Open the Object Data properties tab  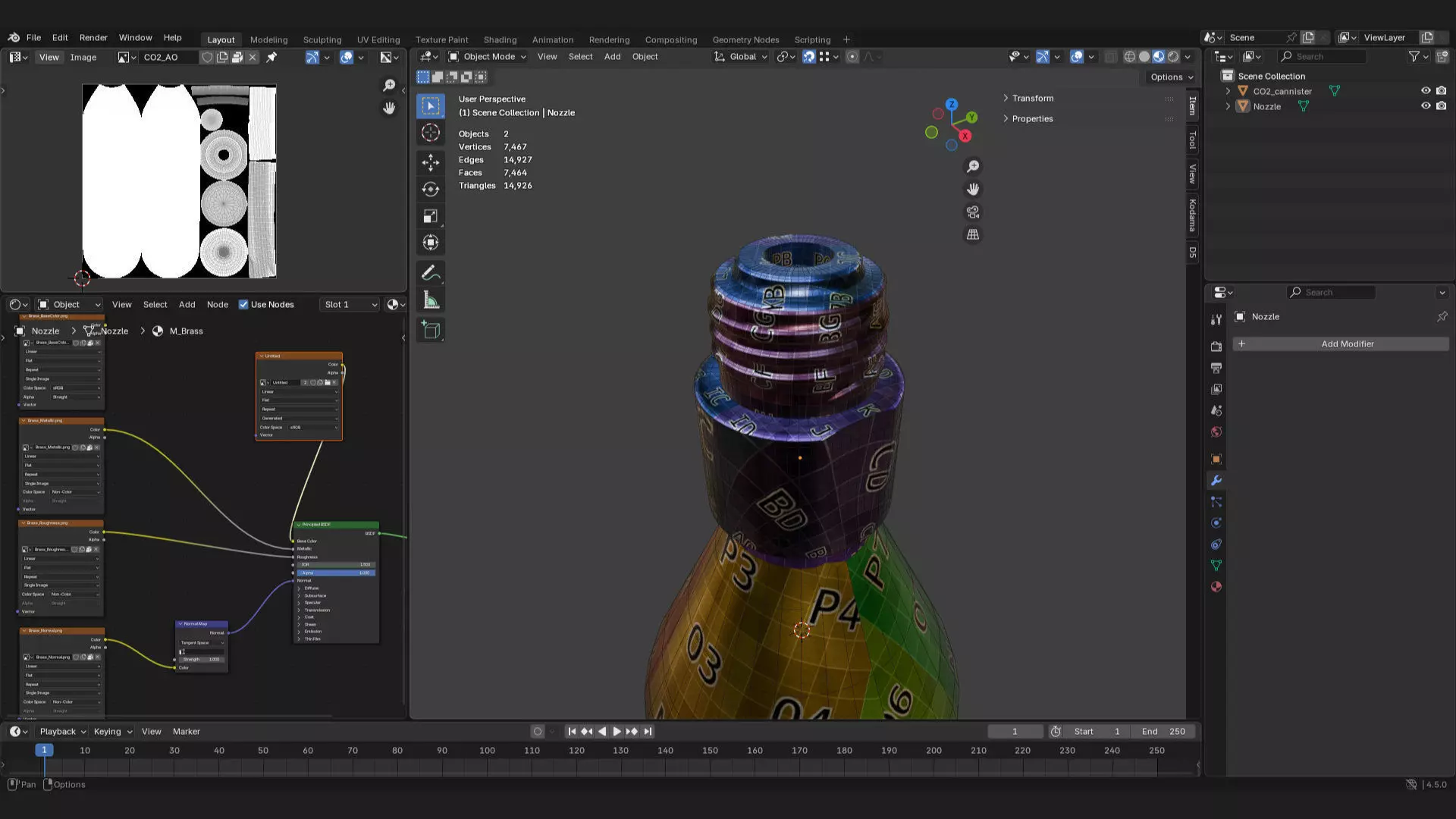click(1216, 566)
